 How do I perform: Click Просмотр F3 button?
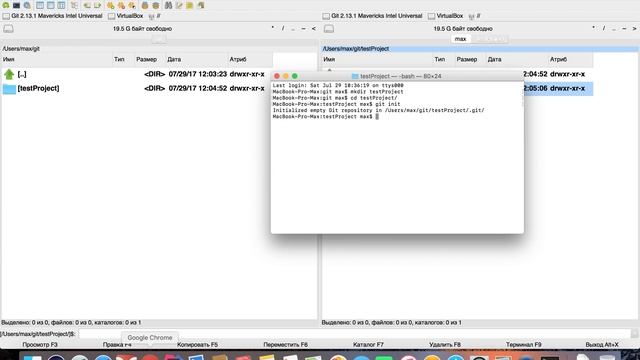(x=40, y=344)
